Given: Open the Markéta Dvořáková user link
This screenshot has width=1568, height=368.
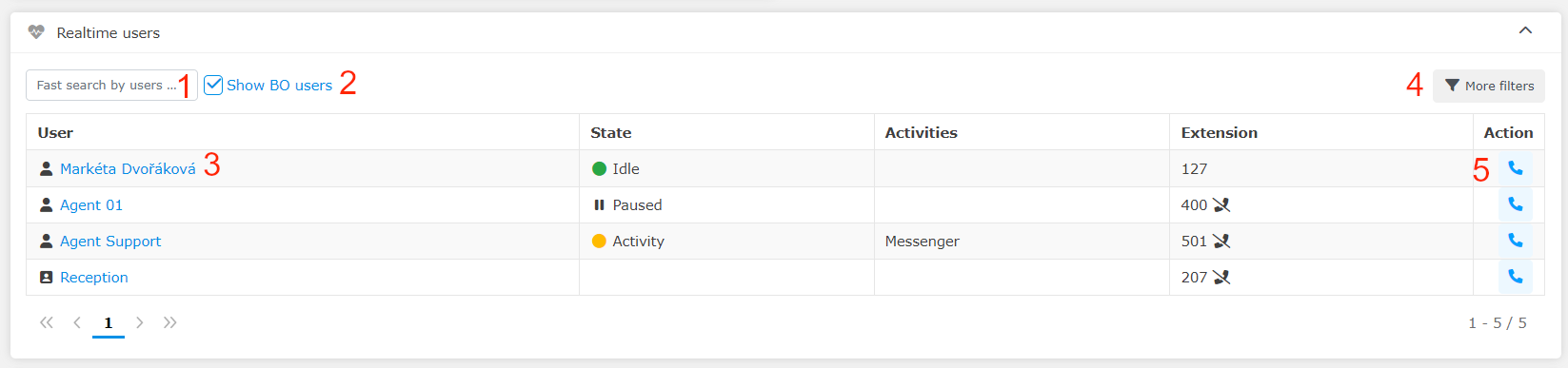Looking at the screenshot, I should point(128,168).
